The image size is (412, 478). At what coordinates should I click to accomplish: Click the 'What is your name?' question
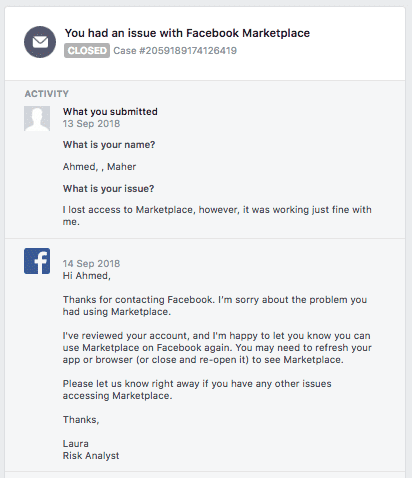click(109, 145)
